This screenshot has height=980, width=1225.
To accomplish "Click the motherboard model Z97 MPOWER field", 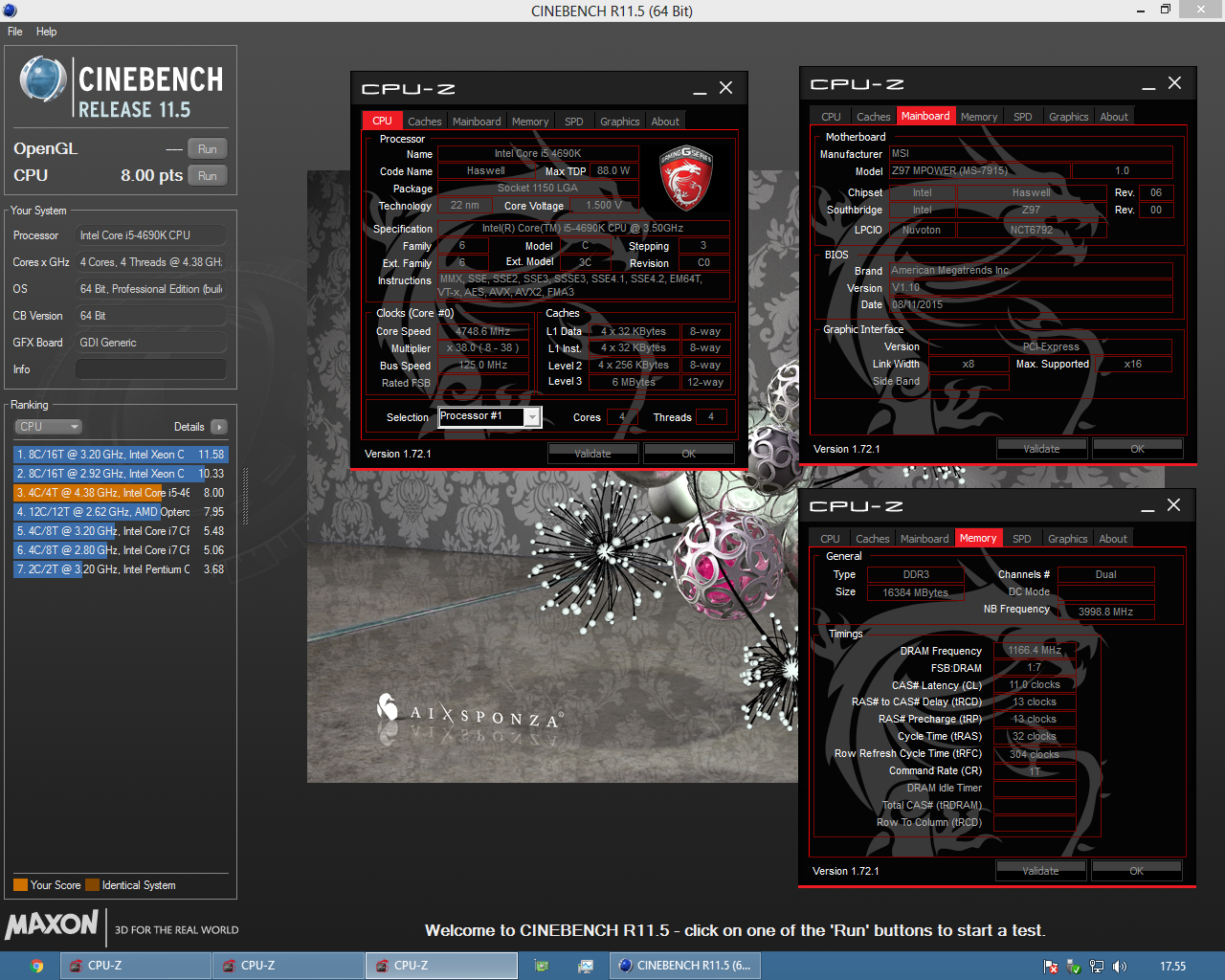I will tap(979, 170).
